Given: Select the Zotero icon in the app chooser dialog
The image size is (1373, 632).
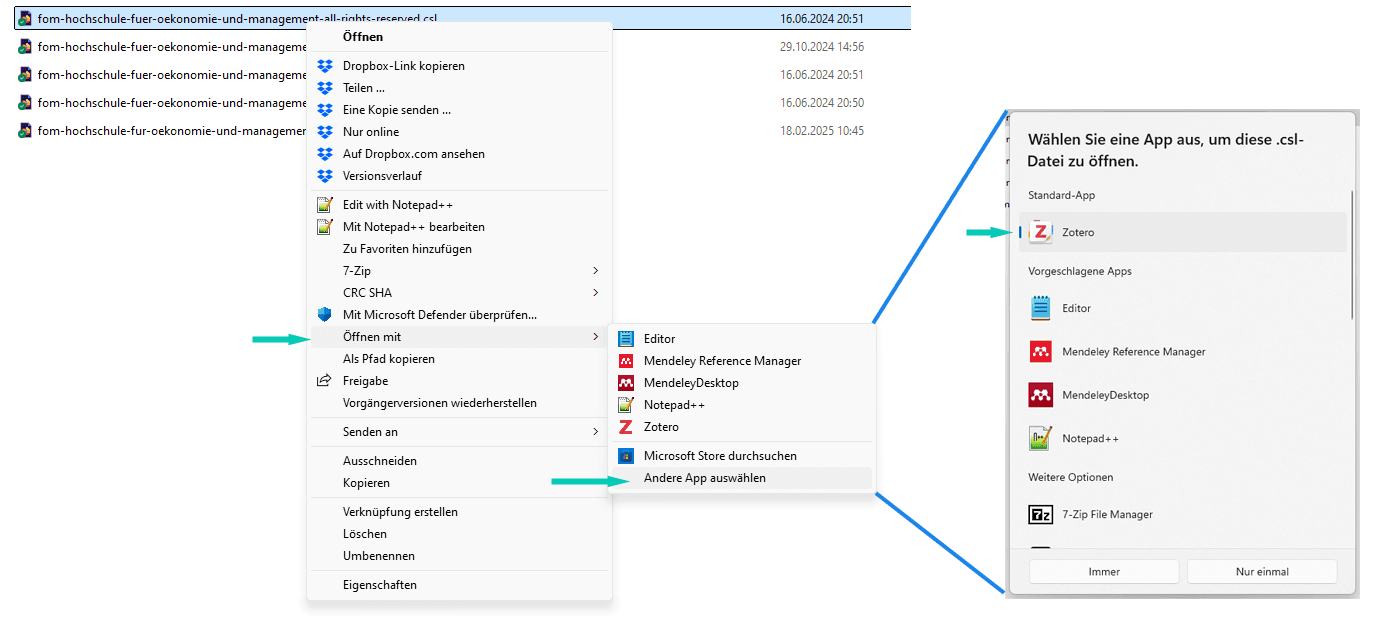Looking at the screenshot, I should coord(1041,232).
